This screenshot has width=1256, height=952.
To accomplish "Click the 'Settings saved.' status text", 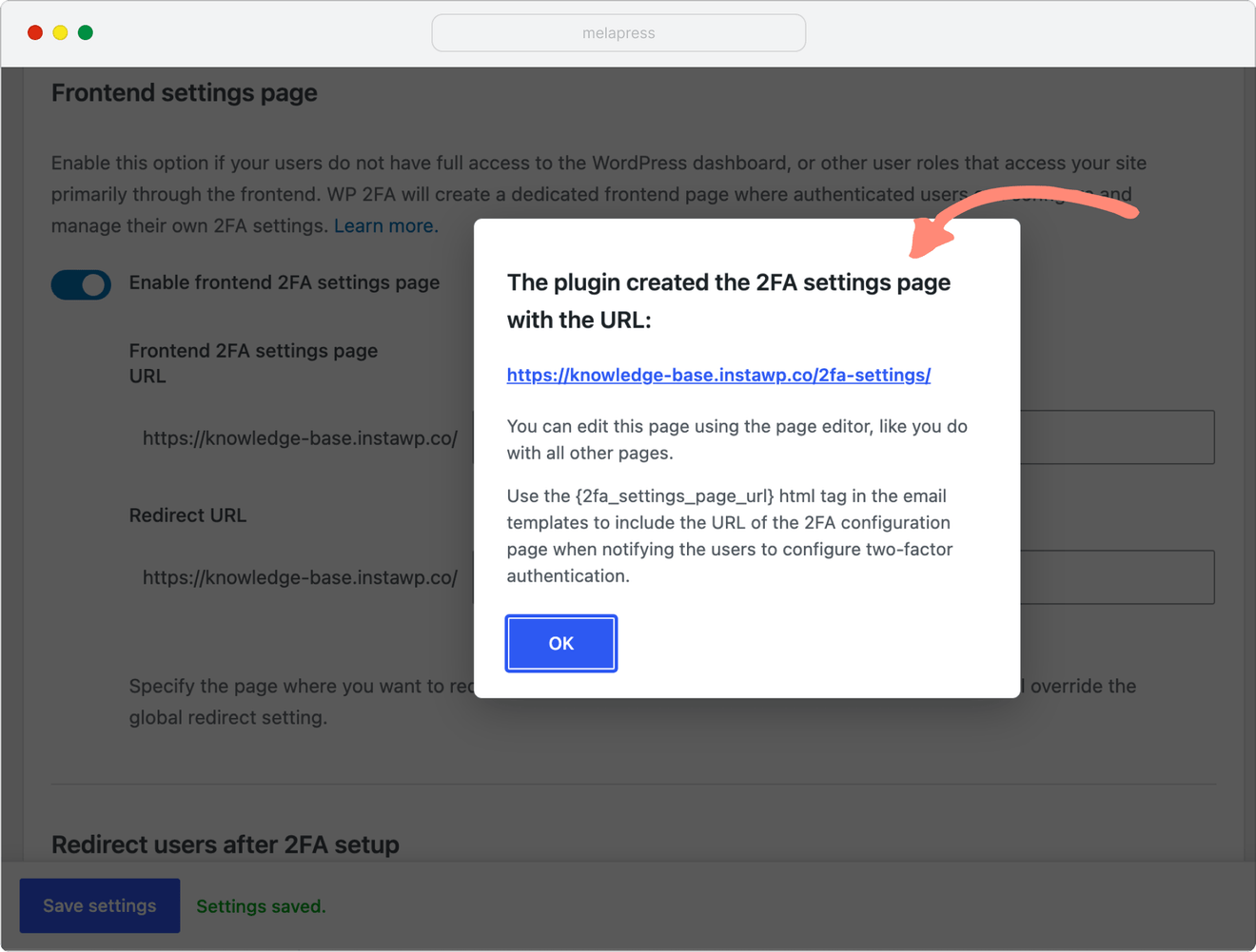I will [x=261, y=906].
